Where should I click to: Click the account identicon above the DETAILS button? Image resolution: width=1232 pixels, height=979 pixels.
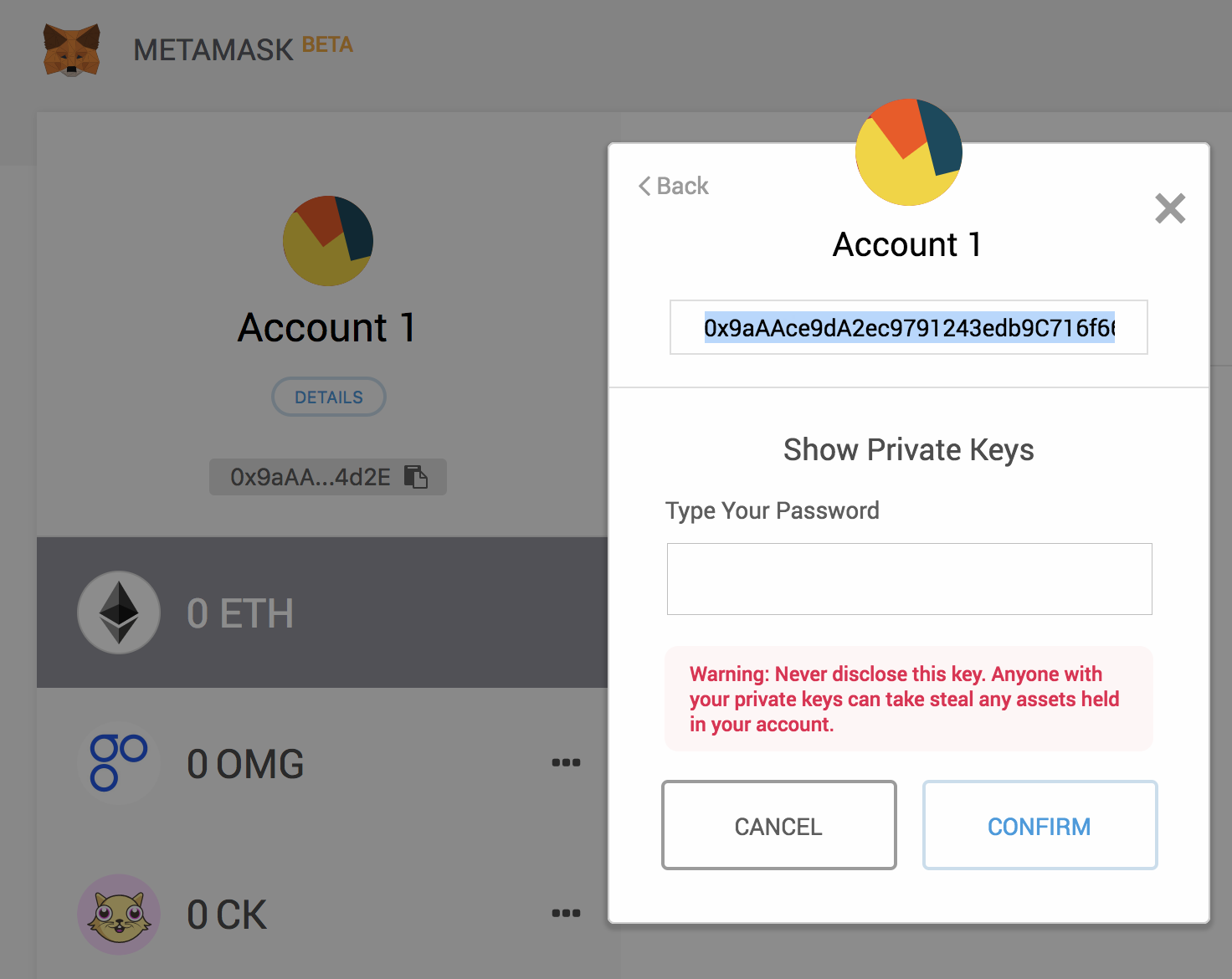[328, 241]
